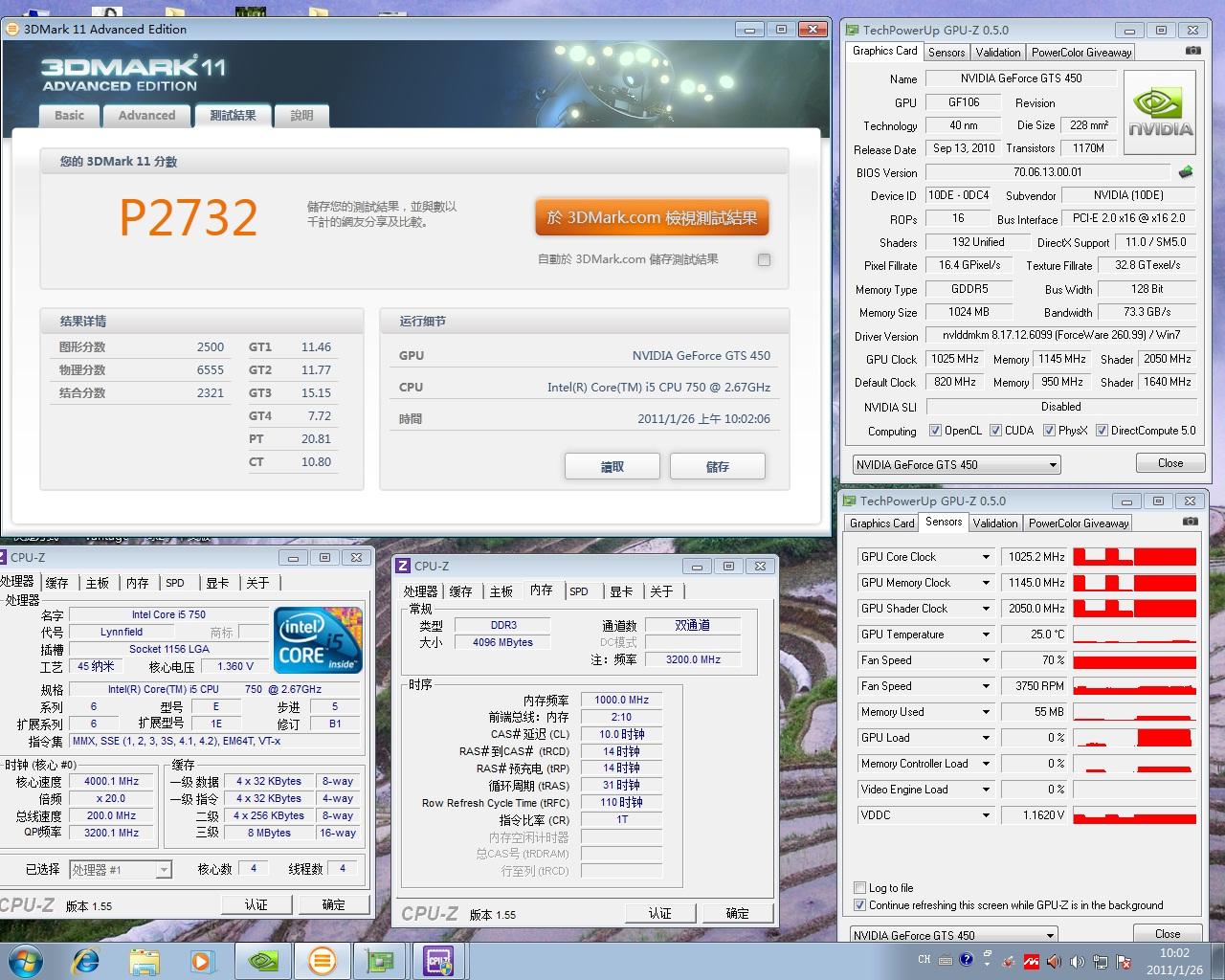Click the BIOS Version field 70.06.13.00.01
This screenshot has height=980, width=1225.
[x=1048, y=172]
